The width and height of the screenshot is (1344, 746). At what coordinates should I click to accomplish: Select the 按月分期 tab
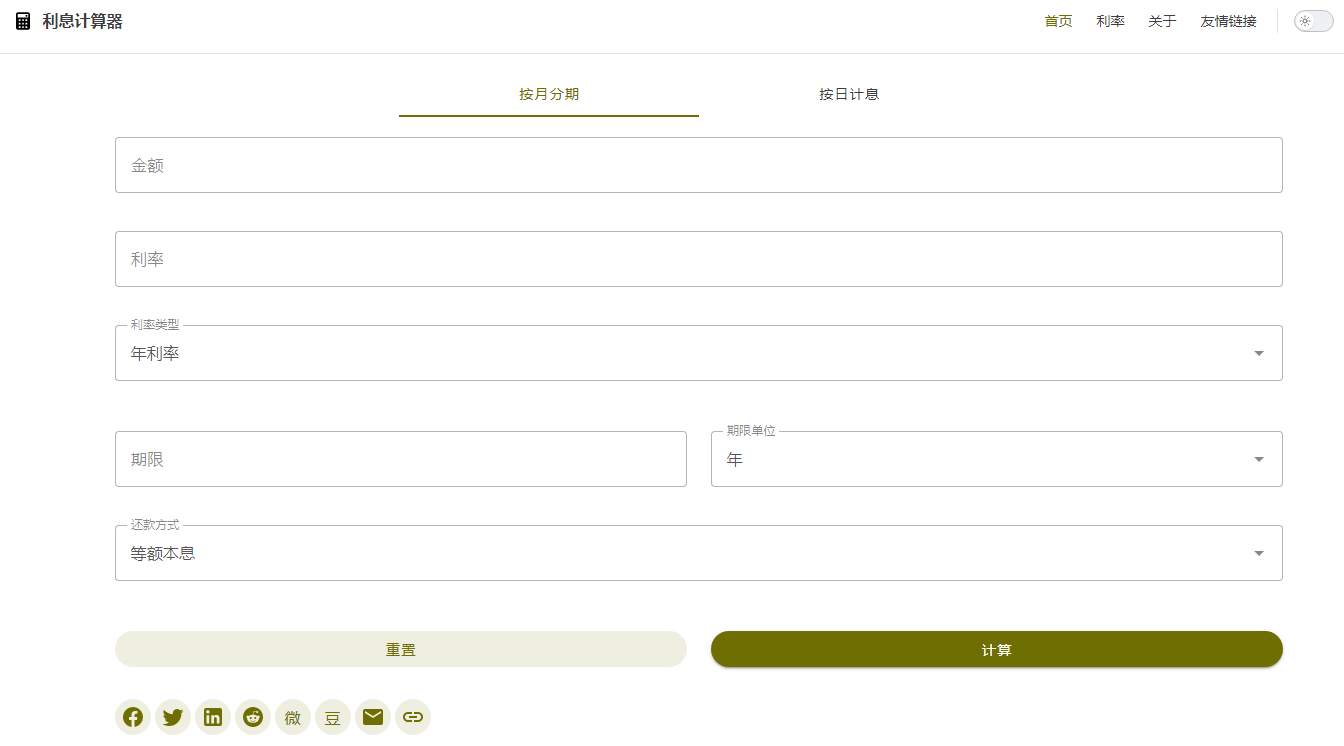(x=548, y=93)
